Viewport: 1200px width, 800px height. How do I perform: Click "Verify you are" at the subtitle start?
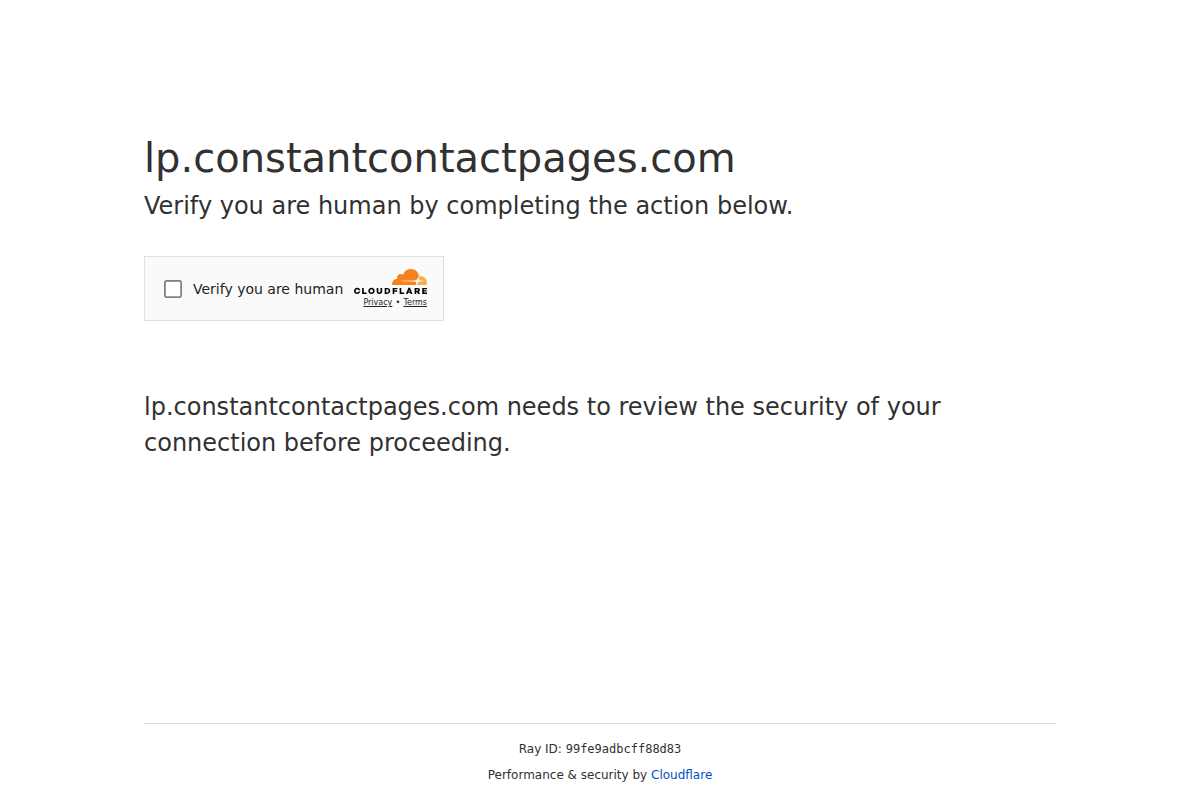(227, 206)
